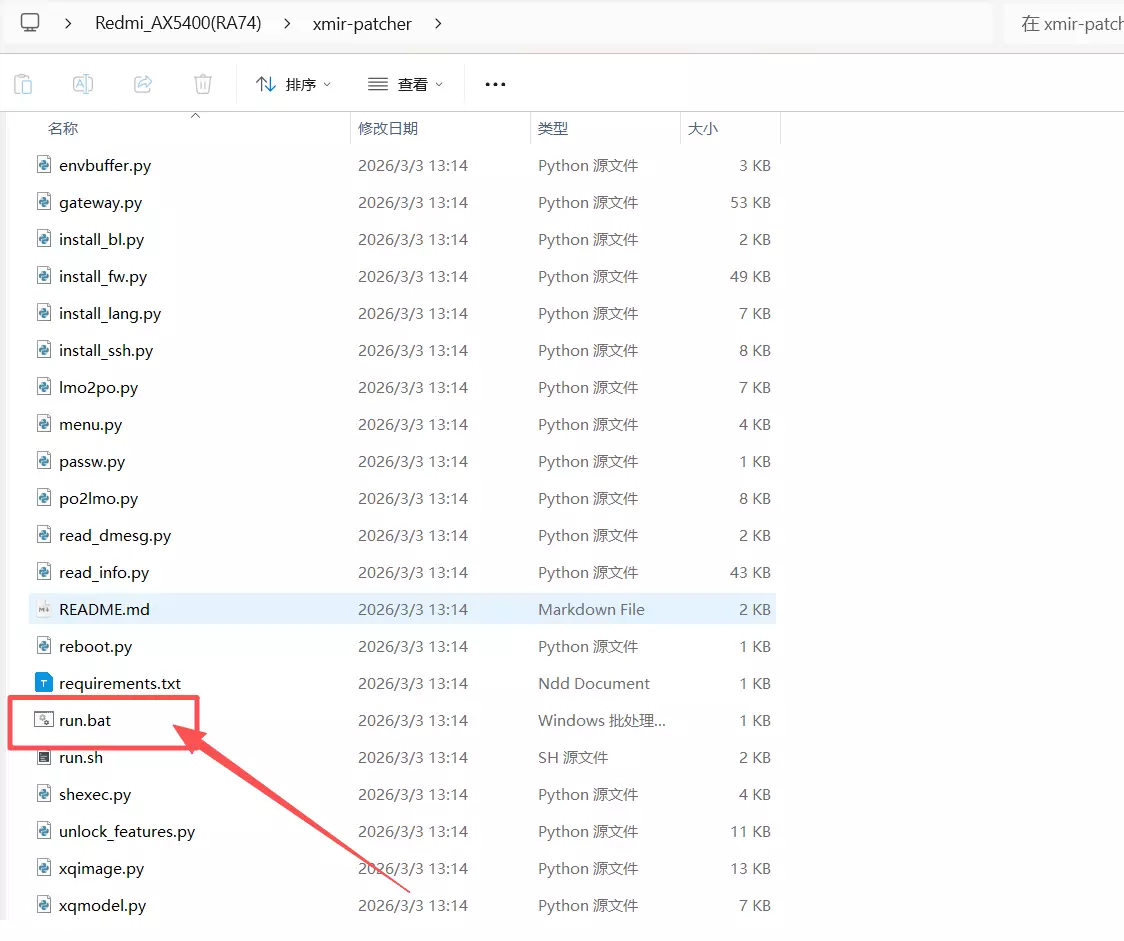Open the 查看 view dropdown
Screen dimensions: 1124x941
(x=406, y=85)
